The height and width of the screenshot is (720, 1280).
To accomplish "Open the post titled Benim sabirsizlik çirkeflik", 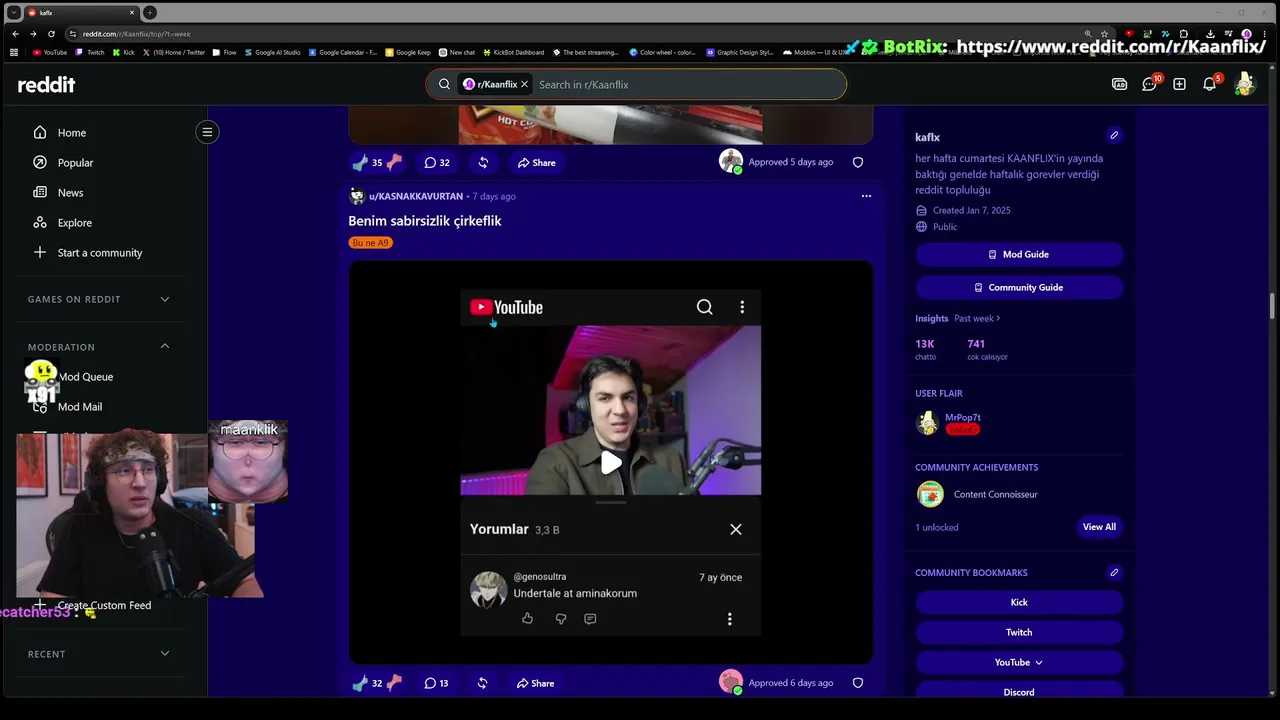I will [425, 221].
